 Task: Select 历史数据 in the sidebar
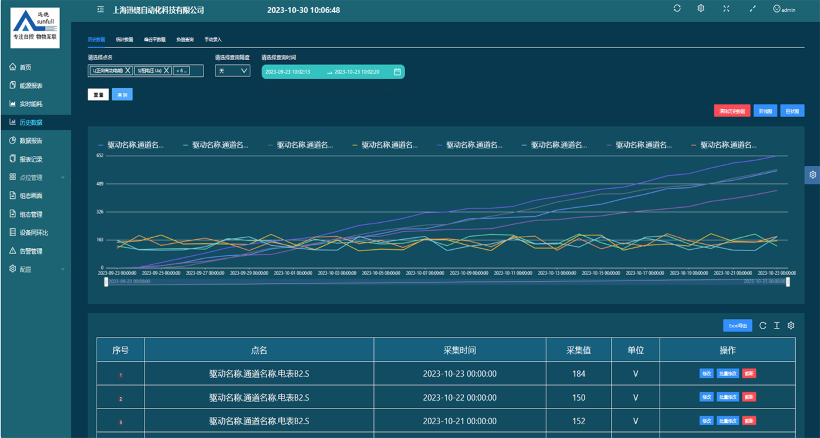click(35, 122)
